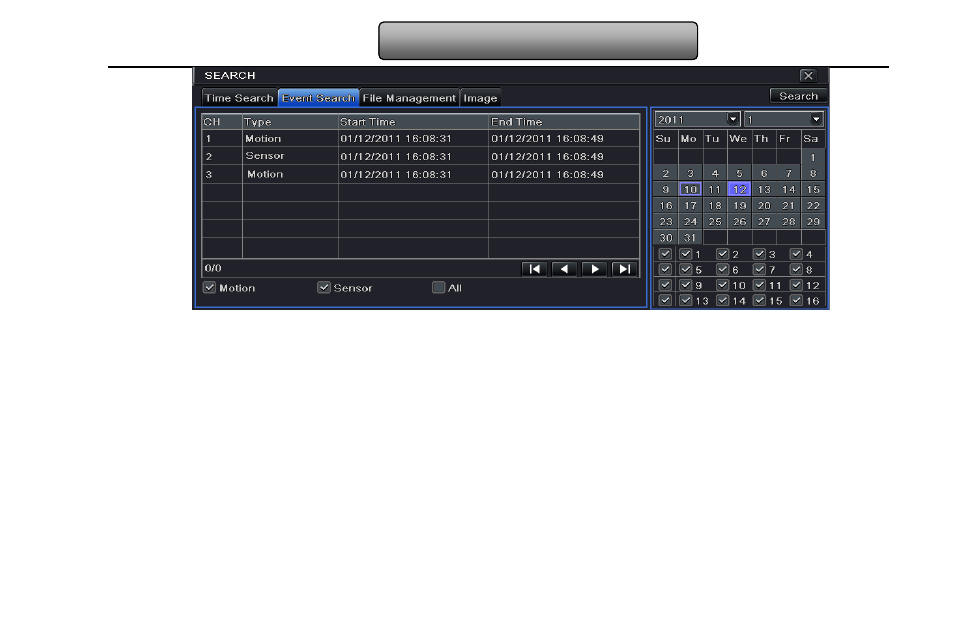This screenshot has height=636, width=955.
Task: Toggle channel 14 checkbox
Action: [723, 300]
